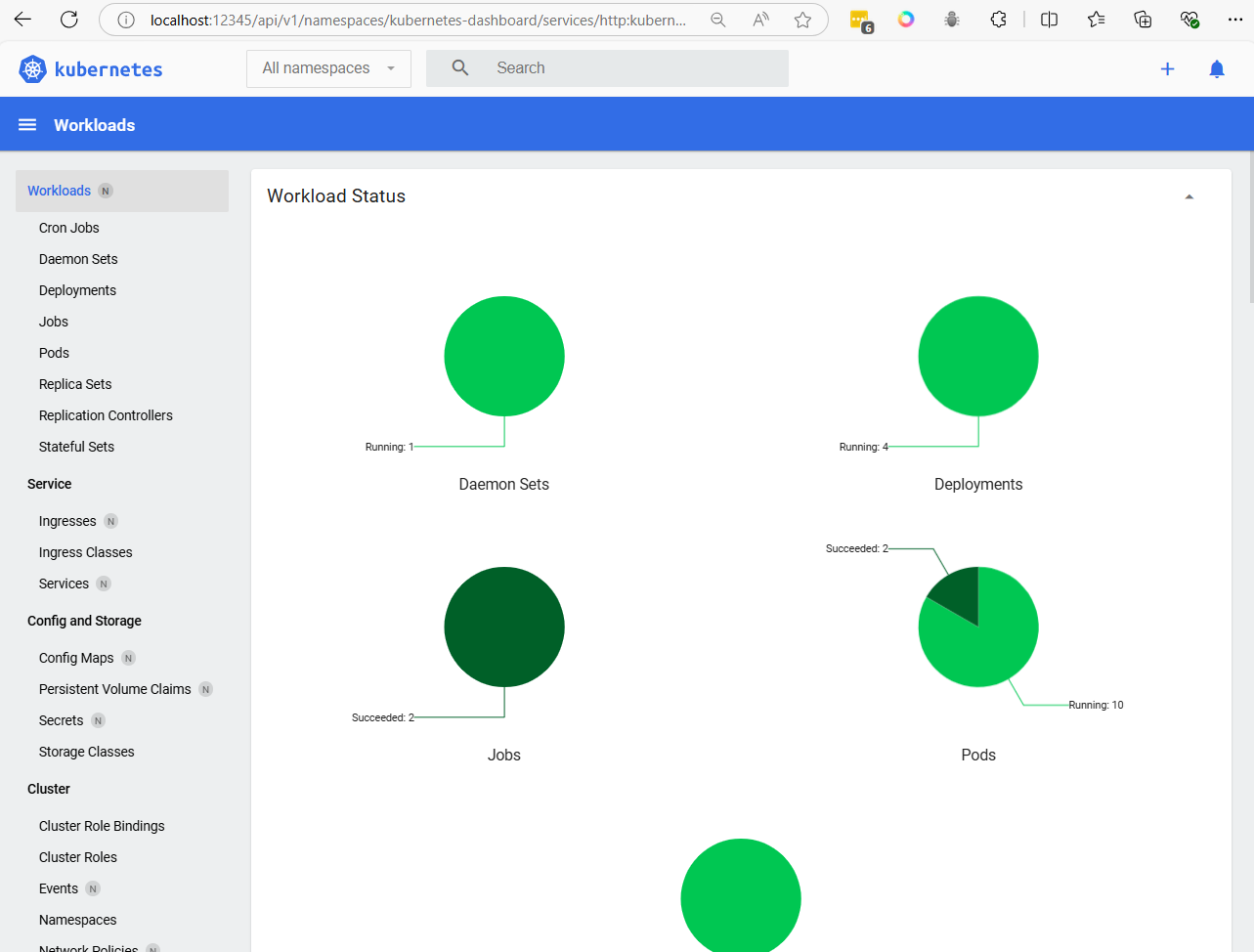This screenshot has width=1254, height=952.
Task: Go back with browser back arrow
Action: click(22, 20)
